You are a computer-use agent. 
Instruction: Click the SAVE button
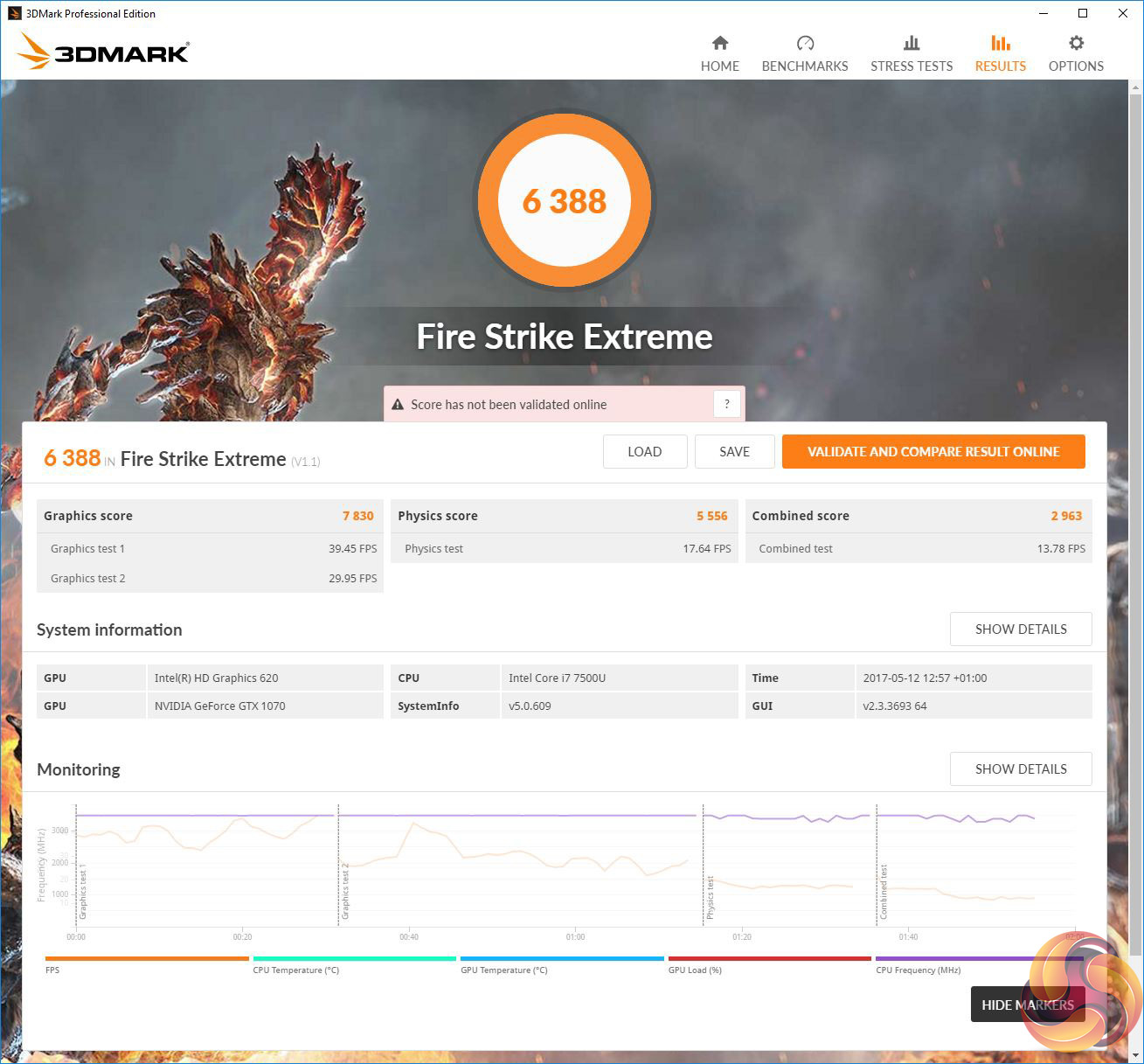pyautogui.click(x=734, y=452)
